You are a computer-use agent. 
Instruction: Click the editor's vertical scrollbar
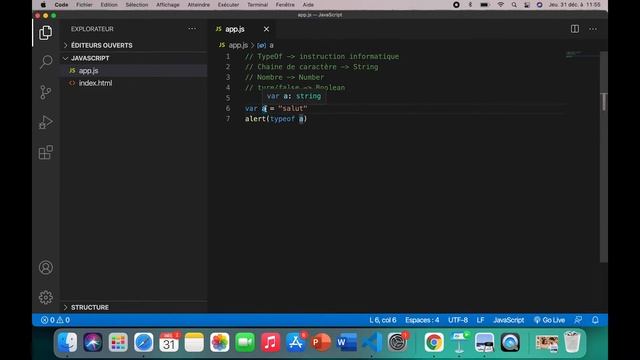[604, 157]
